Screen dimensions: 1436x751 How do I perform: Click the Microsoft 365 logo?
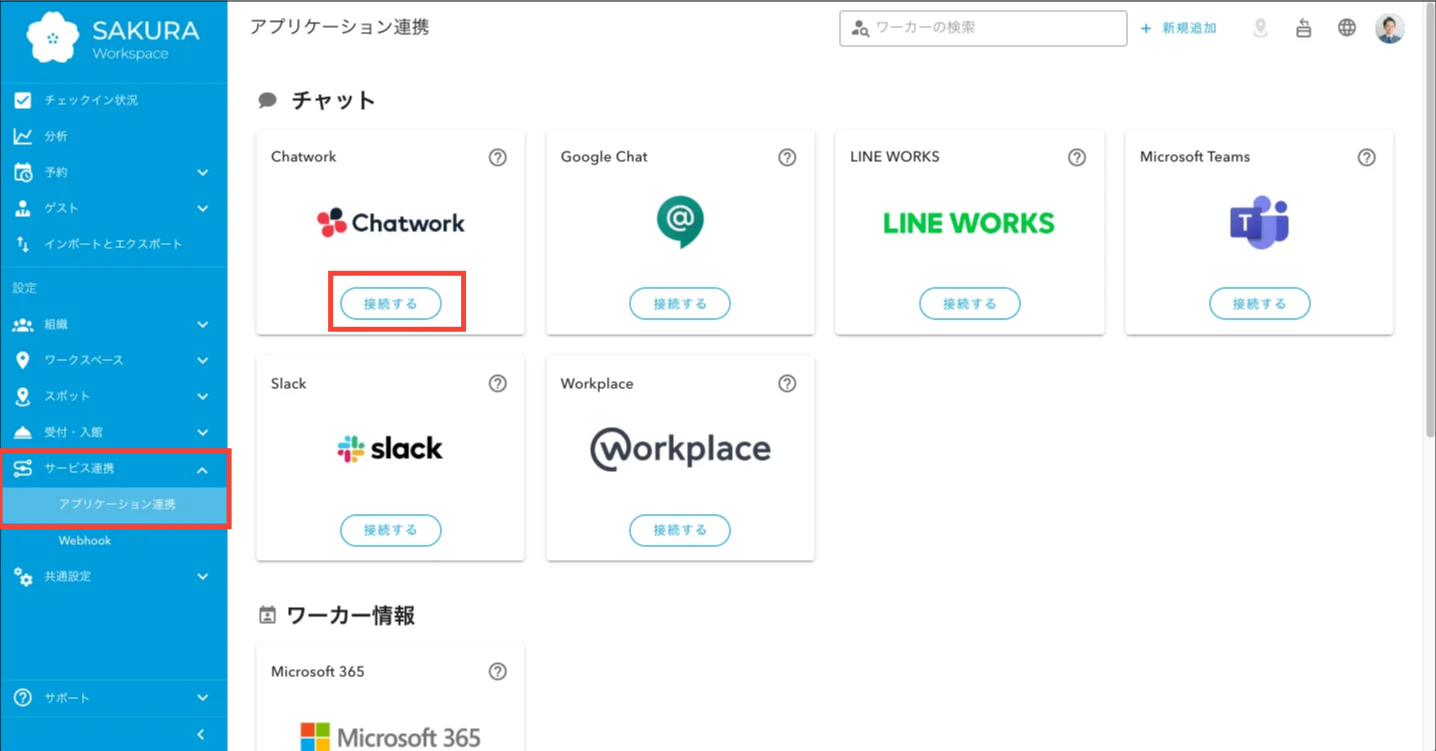pyautogui.click(x=391, y=738)
